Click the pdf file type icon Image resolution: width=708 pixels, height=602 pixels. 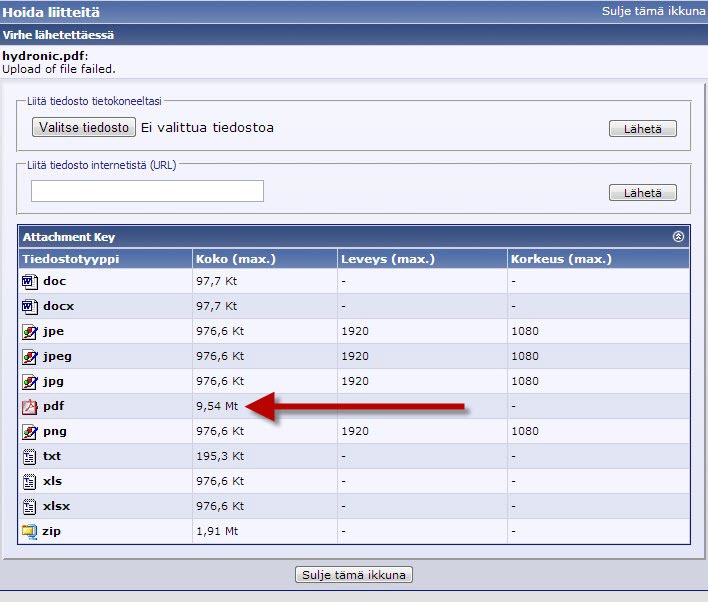tap(29, 407)
